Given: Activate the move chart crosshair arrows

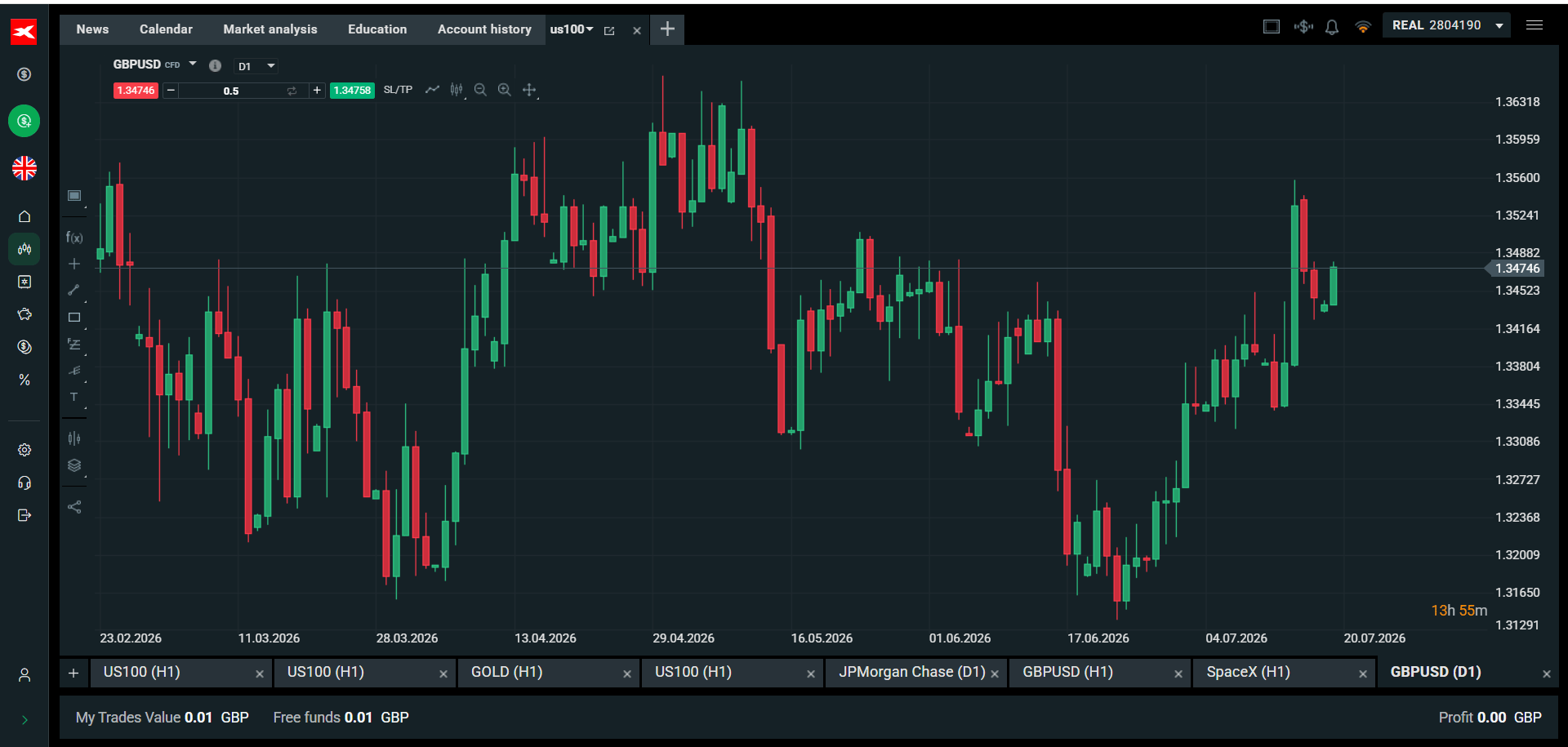Looking at the screenshot, I should click(529, 90).
